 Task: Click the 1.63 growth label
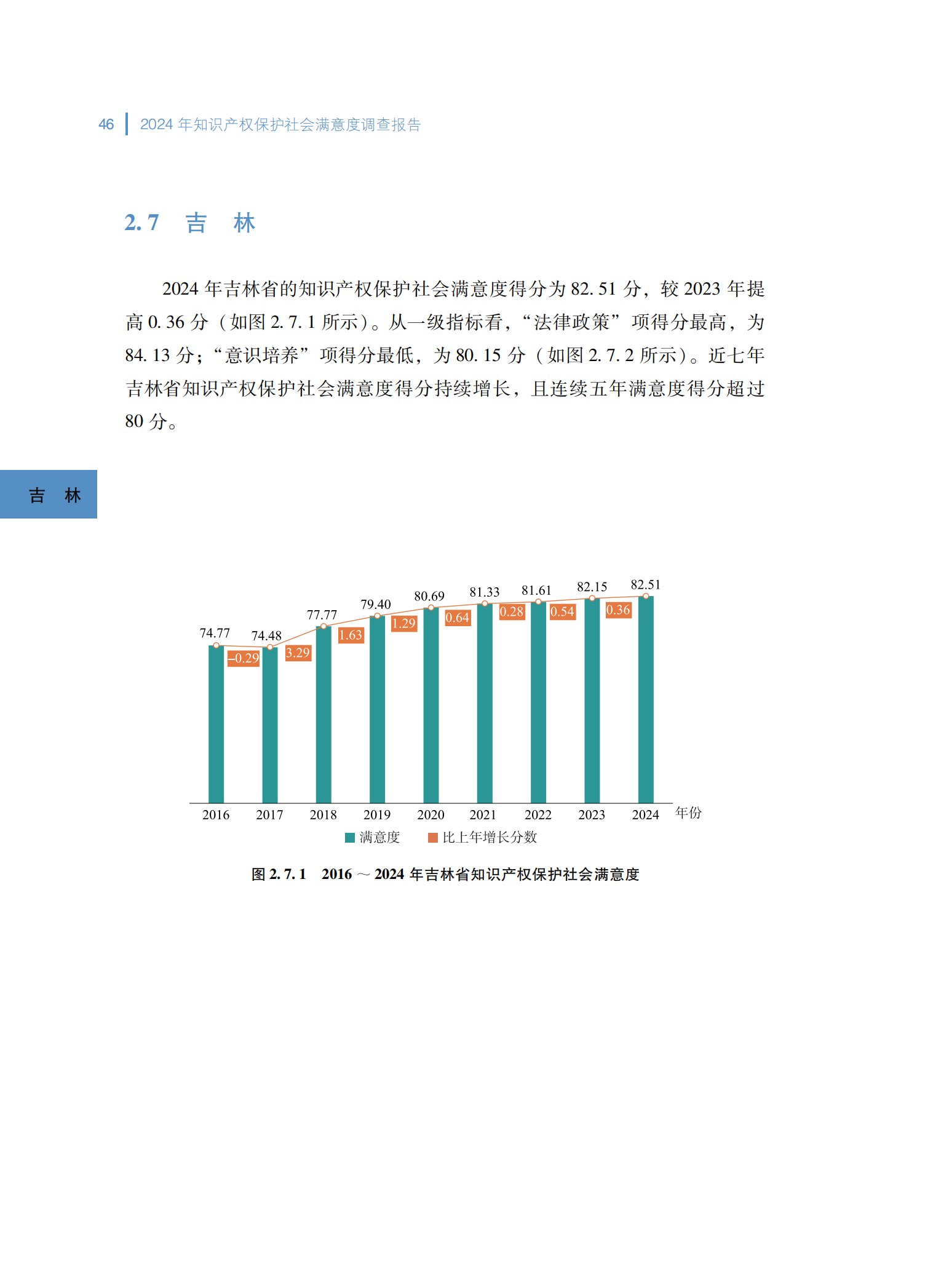pyautogui.click(x=351, y=635)
